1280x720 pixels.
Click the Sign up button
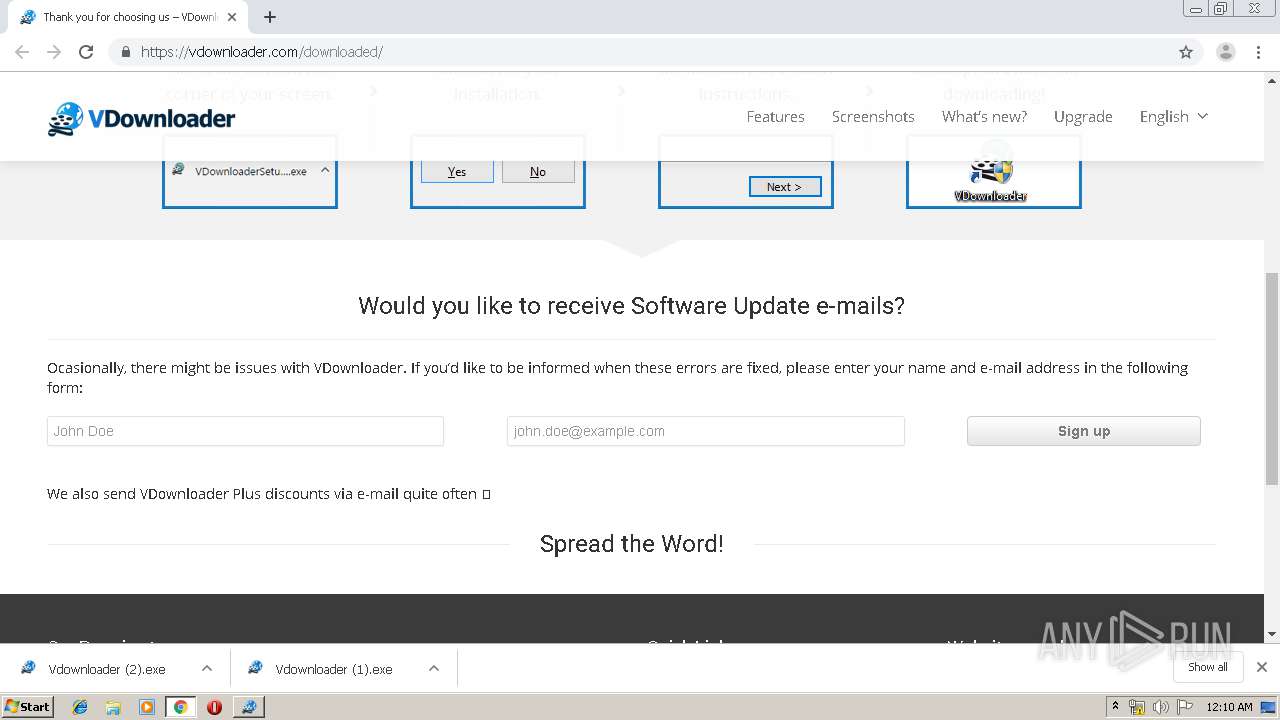(x=1084, y=431)
